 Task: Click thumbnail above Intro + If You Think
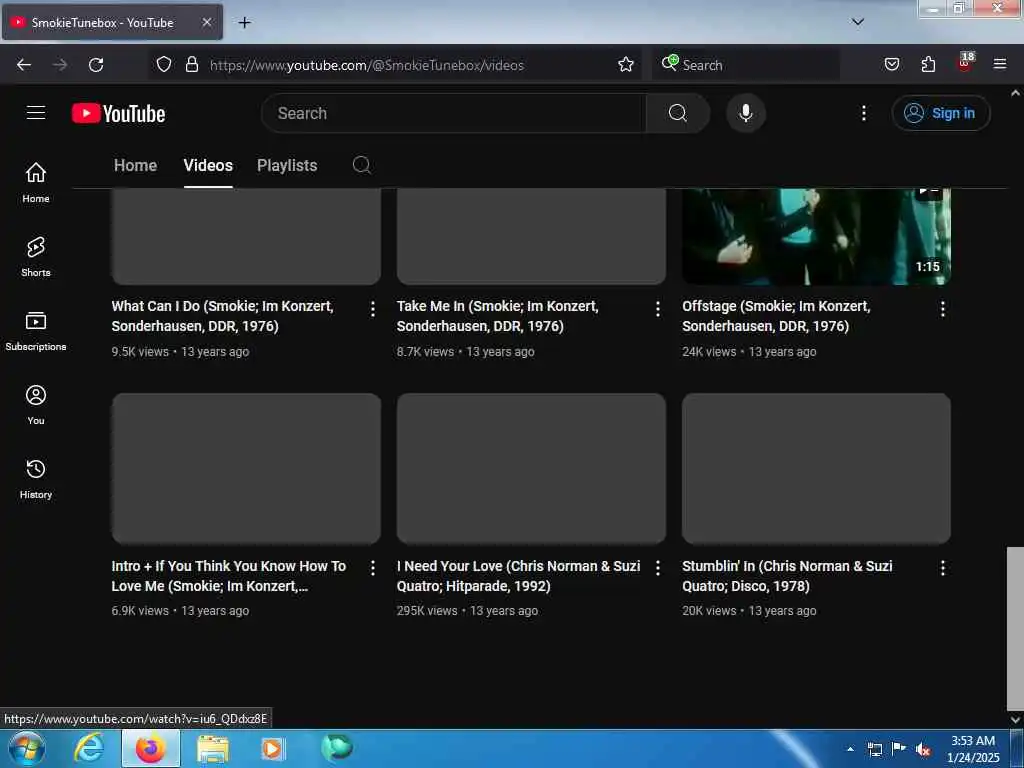point(246,468)
